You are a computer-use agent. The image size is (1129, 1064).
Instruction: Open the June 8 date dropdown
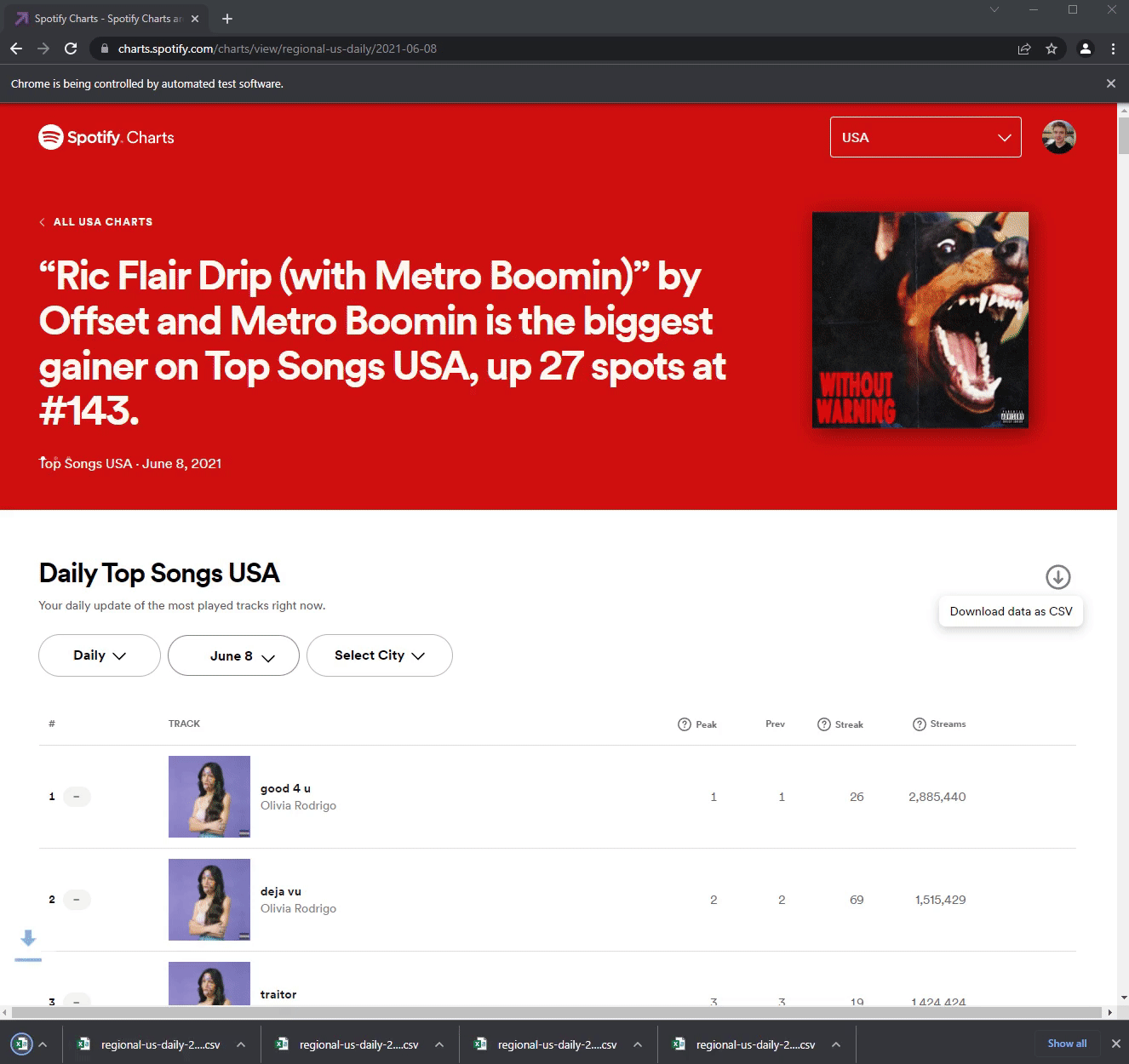click(233, 655)
